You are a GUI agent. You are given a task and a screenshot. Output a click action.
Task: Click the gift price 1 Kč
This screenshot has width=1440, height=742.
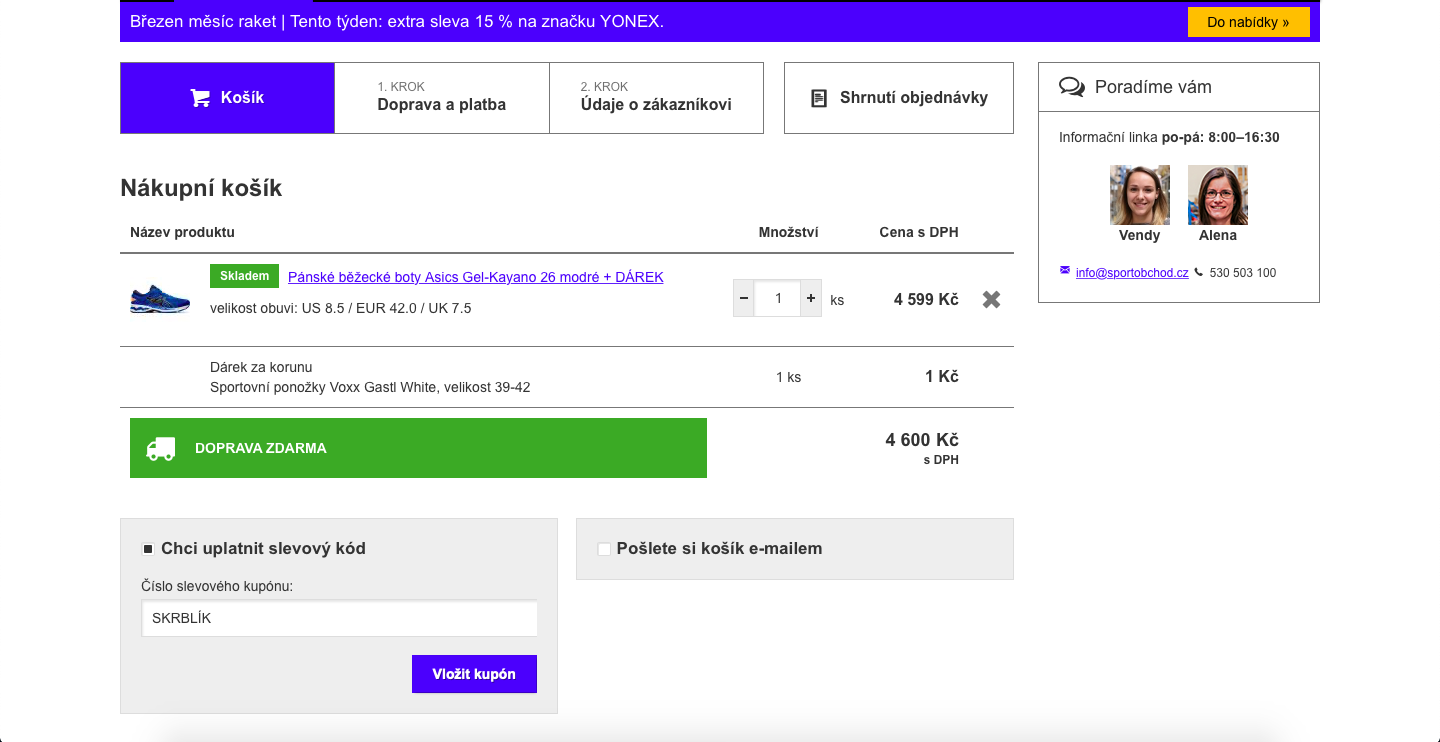[942, 377]
